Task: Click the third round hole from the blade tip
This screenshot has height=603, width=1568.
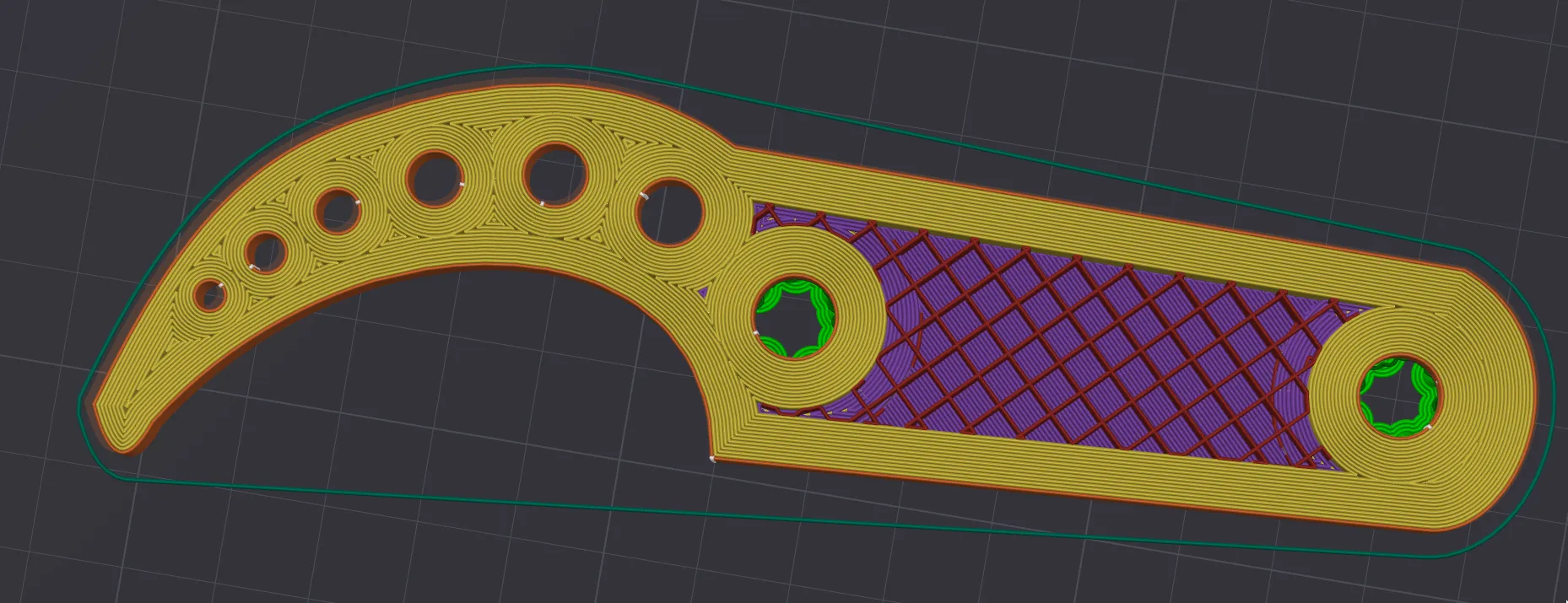Action: (x=338, y=210)
